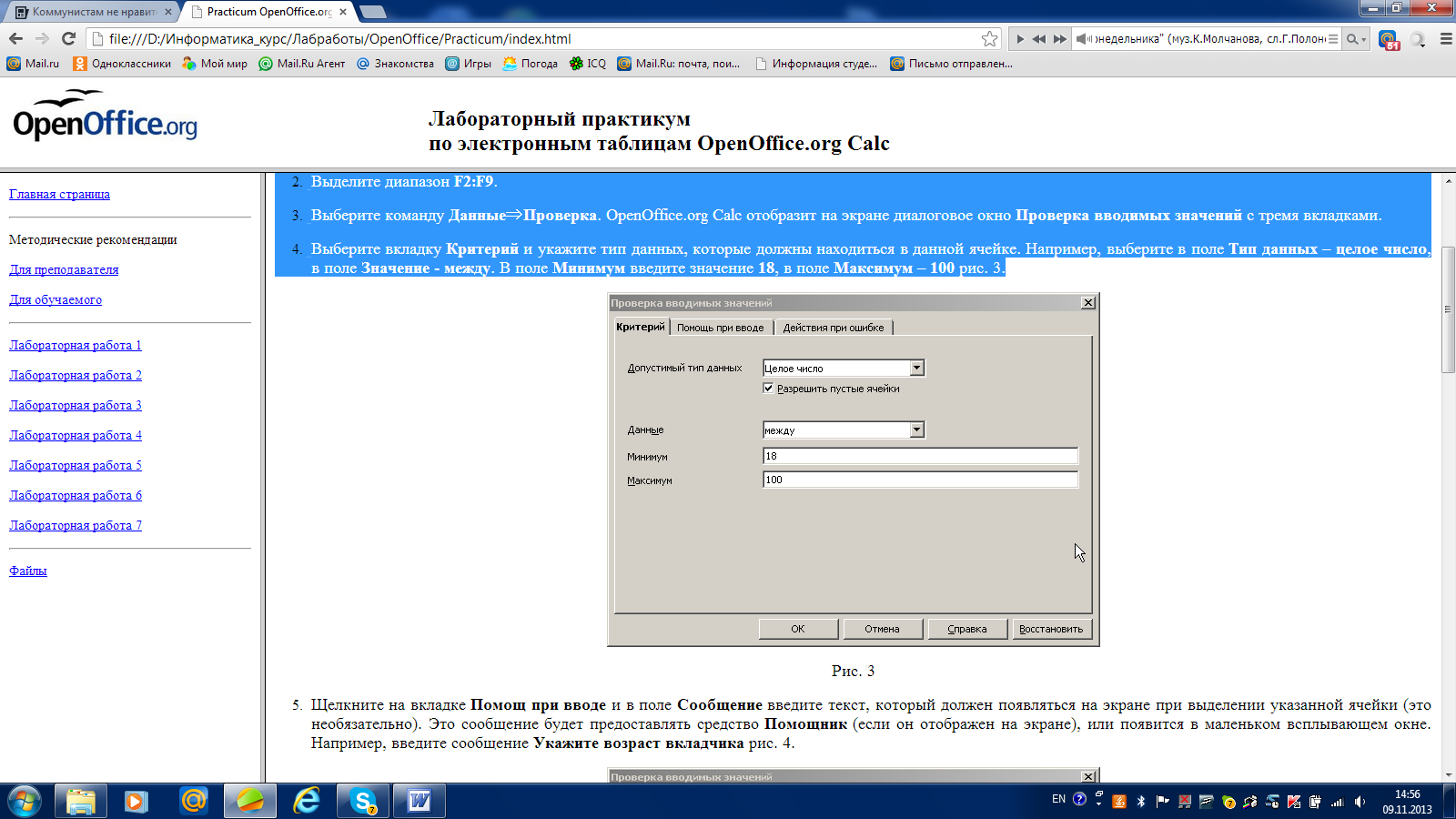Click the address bar URL field
This screenshot has height=819, width=1456.
click(x=537, y=39)
